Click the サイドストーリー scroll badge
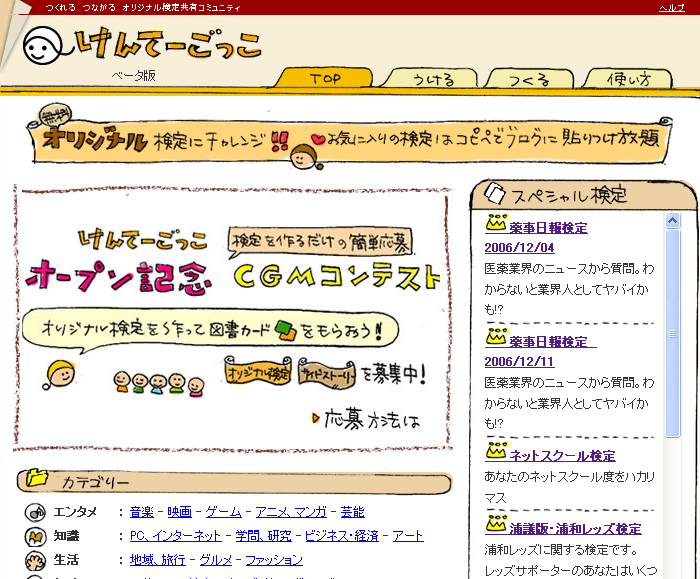The height and width of the screenshot is (579, 700). 327,372
